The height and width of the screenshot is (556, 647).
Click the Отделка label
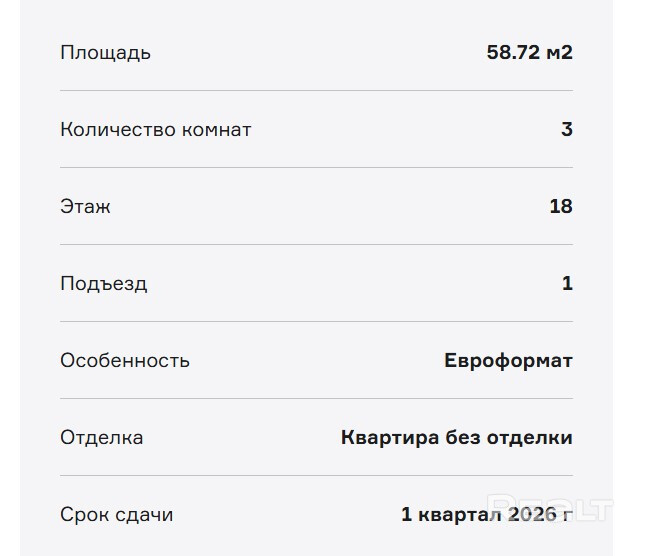click(x=101, y=438)
